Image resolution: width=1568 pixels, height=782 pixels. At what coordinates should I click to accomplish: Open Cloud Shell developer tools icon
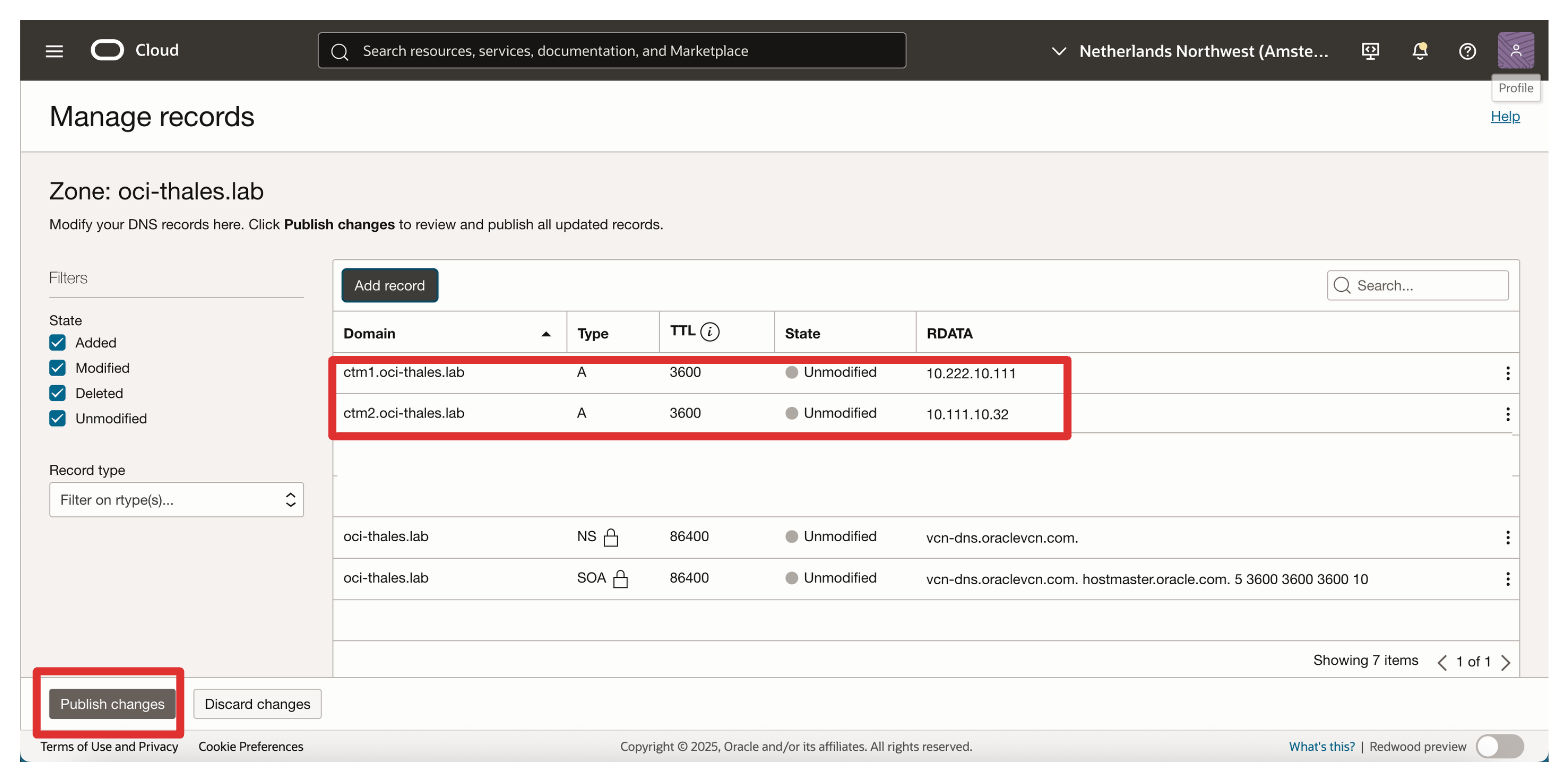tap(1371, 51)
